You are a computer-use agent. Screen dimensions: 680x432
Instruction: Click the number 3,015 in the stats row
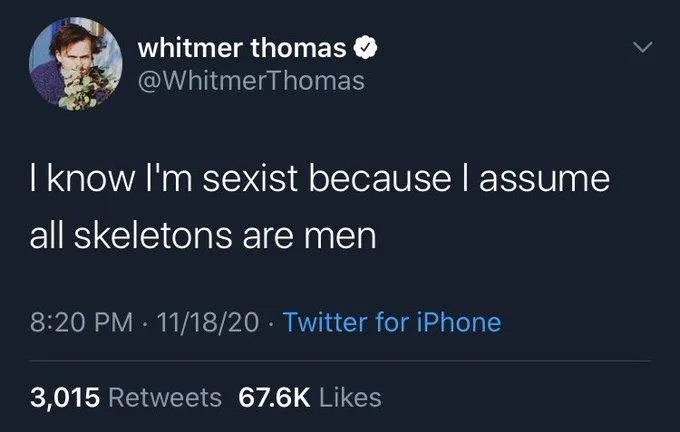pyautogui.click(x=65, y=397)
